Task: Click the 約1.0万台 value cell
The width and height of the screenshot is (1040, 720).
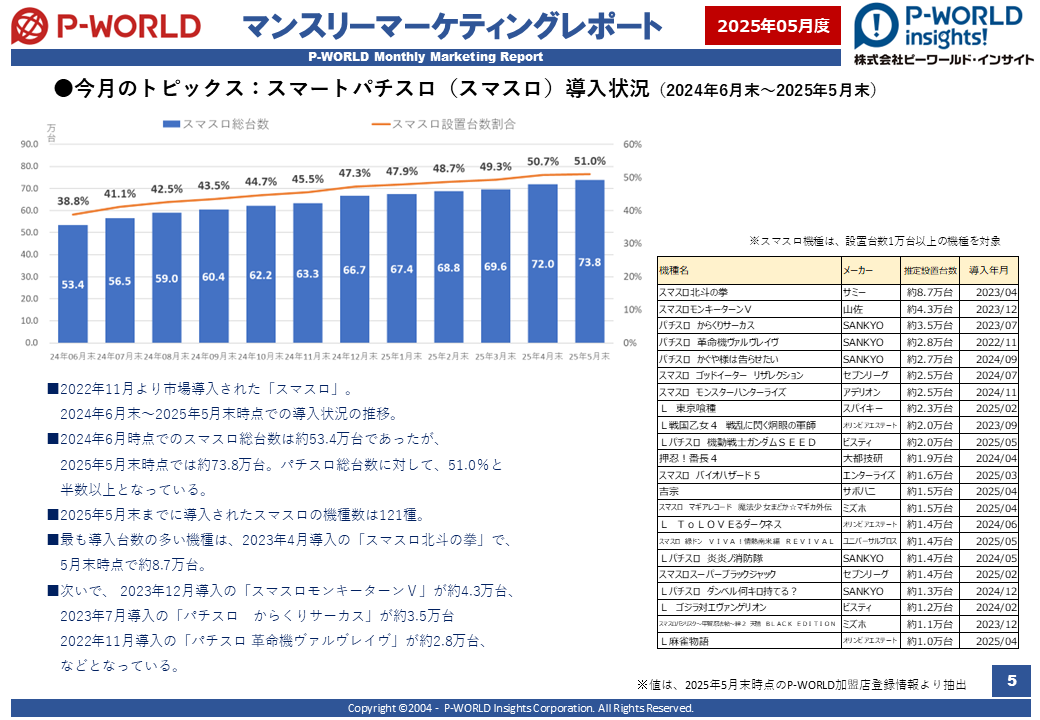Action: (930, 641)
